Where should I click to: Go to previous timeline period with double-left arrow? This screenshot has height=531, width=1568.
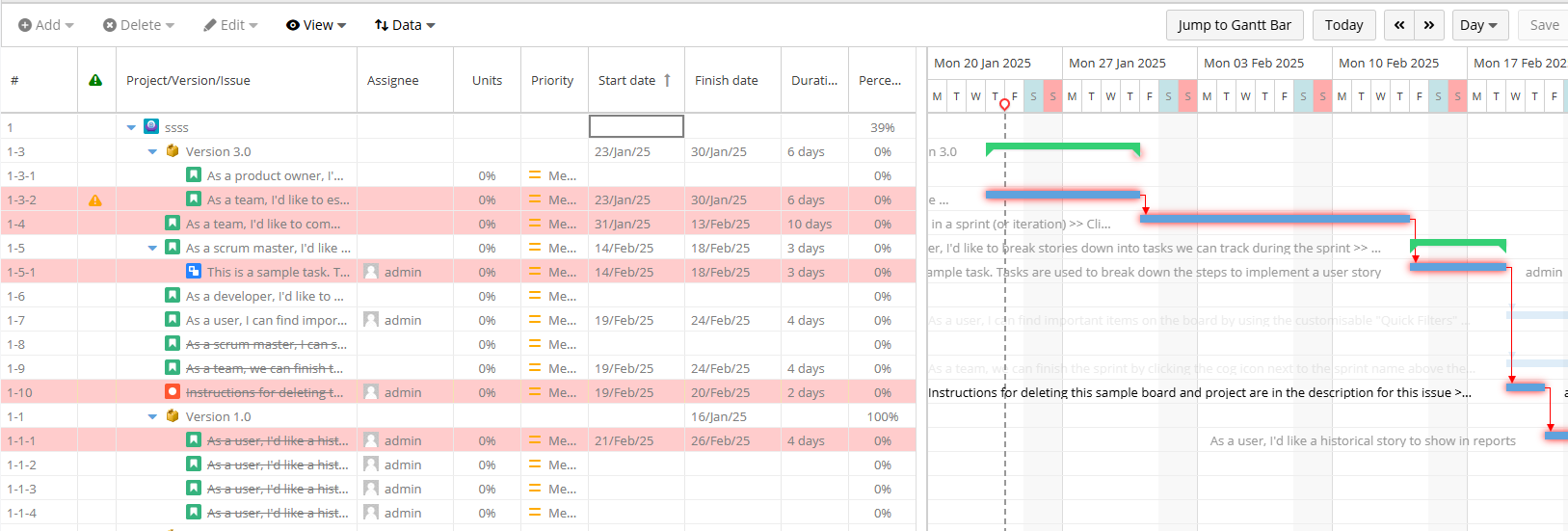coord(1399,25)
